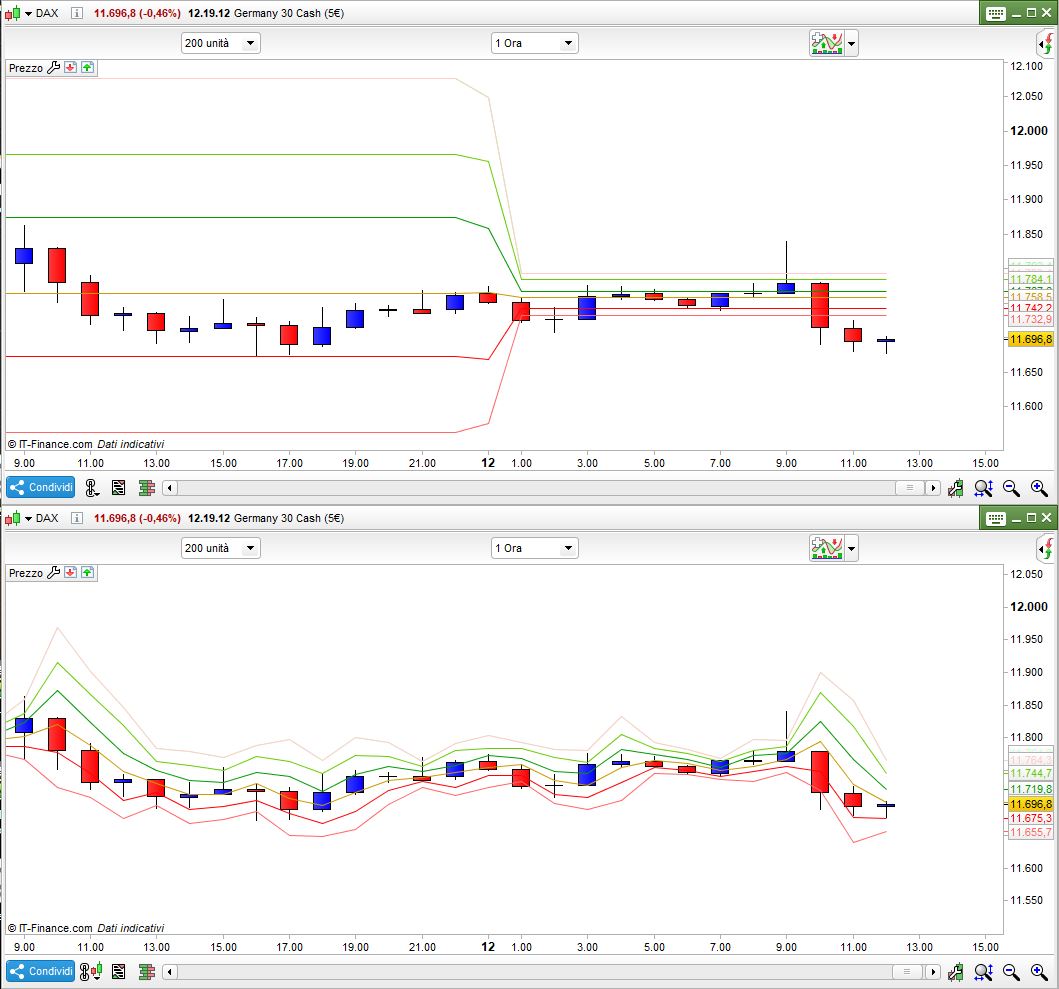Auto-fit zoom magnifier with arrows in top chart
The height and width of the screenshot is (989, 1059).
pos(983,488)
